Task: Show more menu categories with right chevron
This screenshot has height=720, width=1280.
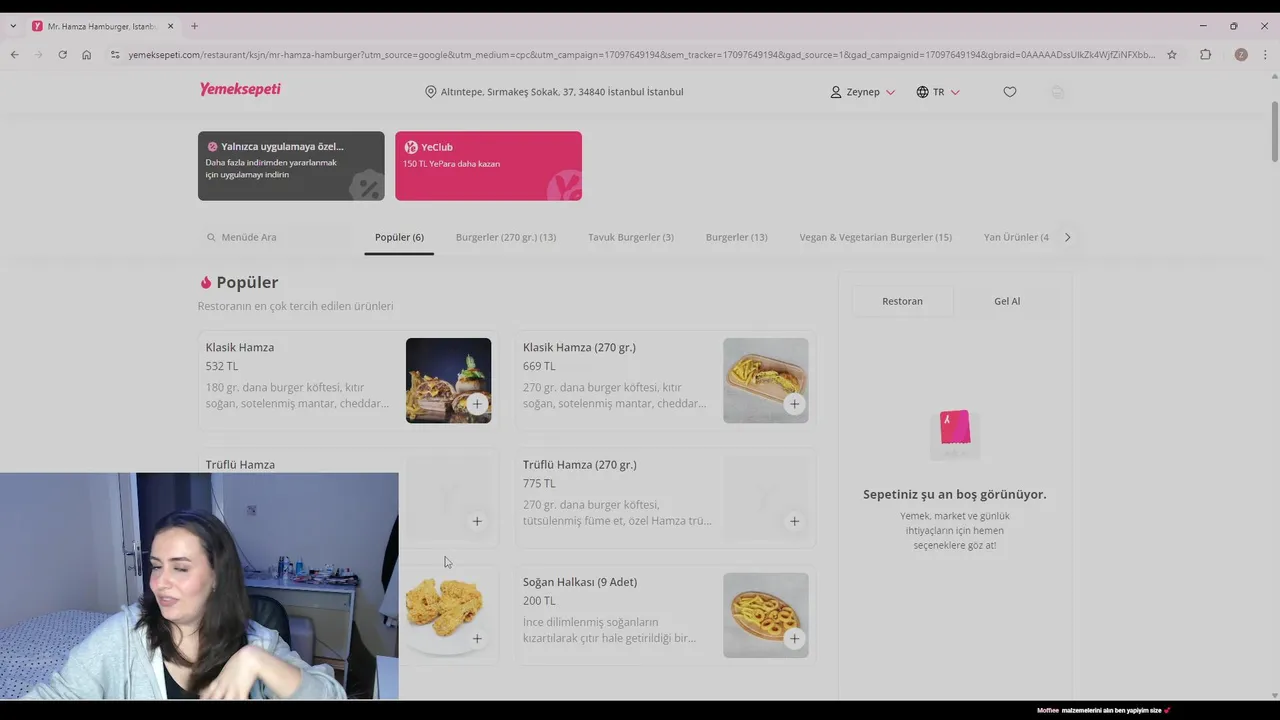Action: pyautogui.click(x=1067, y=237)
